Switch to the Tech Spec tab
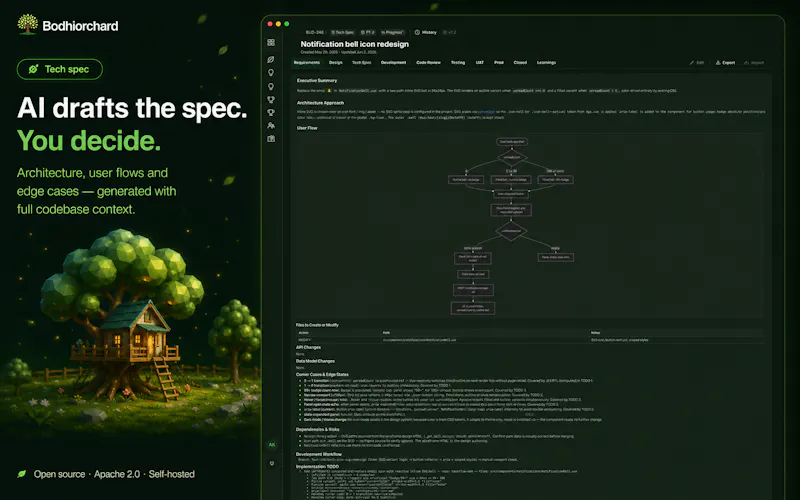 362,63
